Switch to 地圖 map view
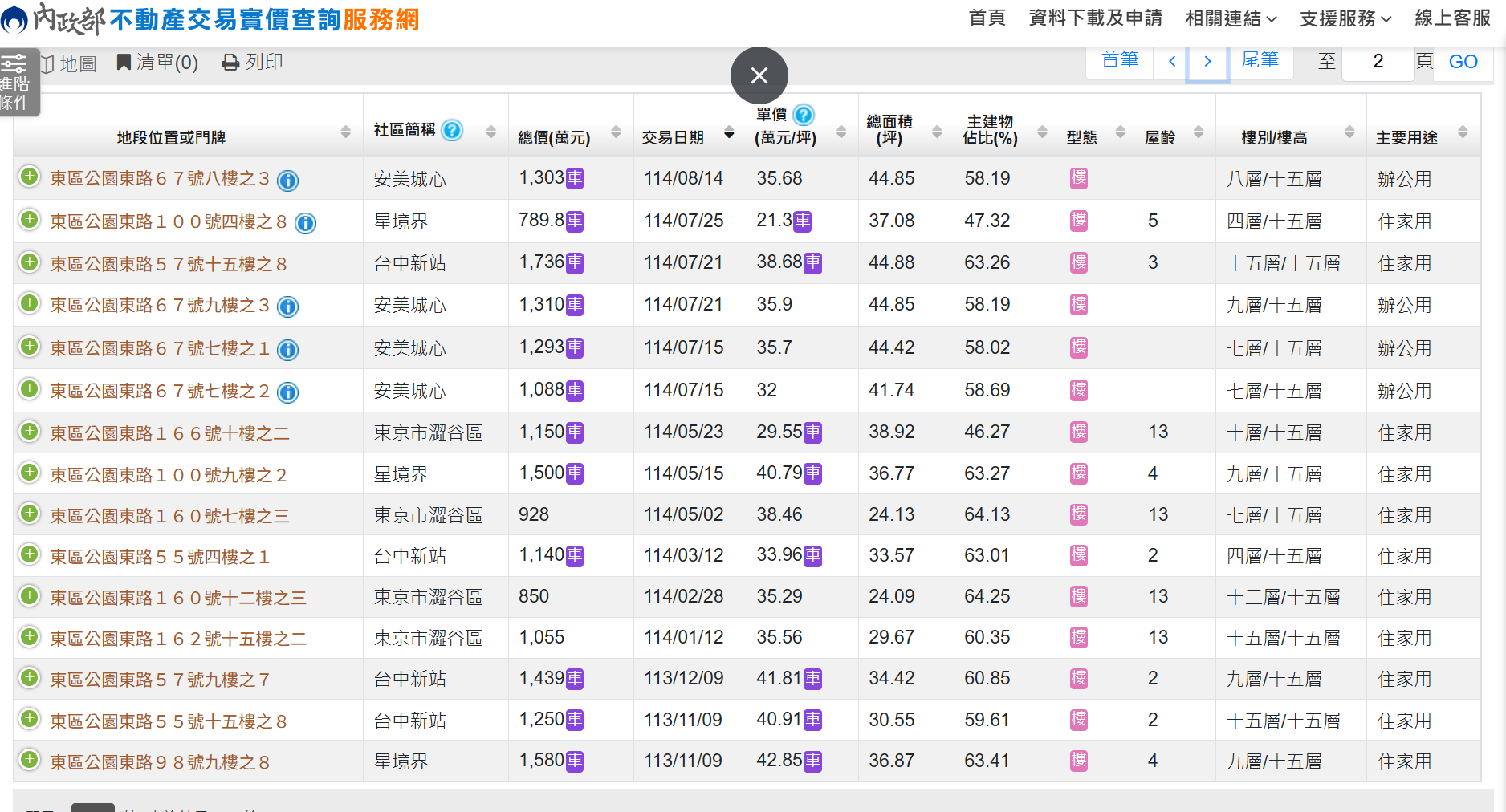 click(x=68, y=63)
